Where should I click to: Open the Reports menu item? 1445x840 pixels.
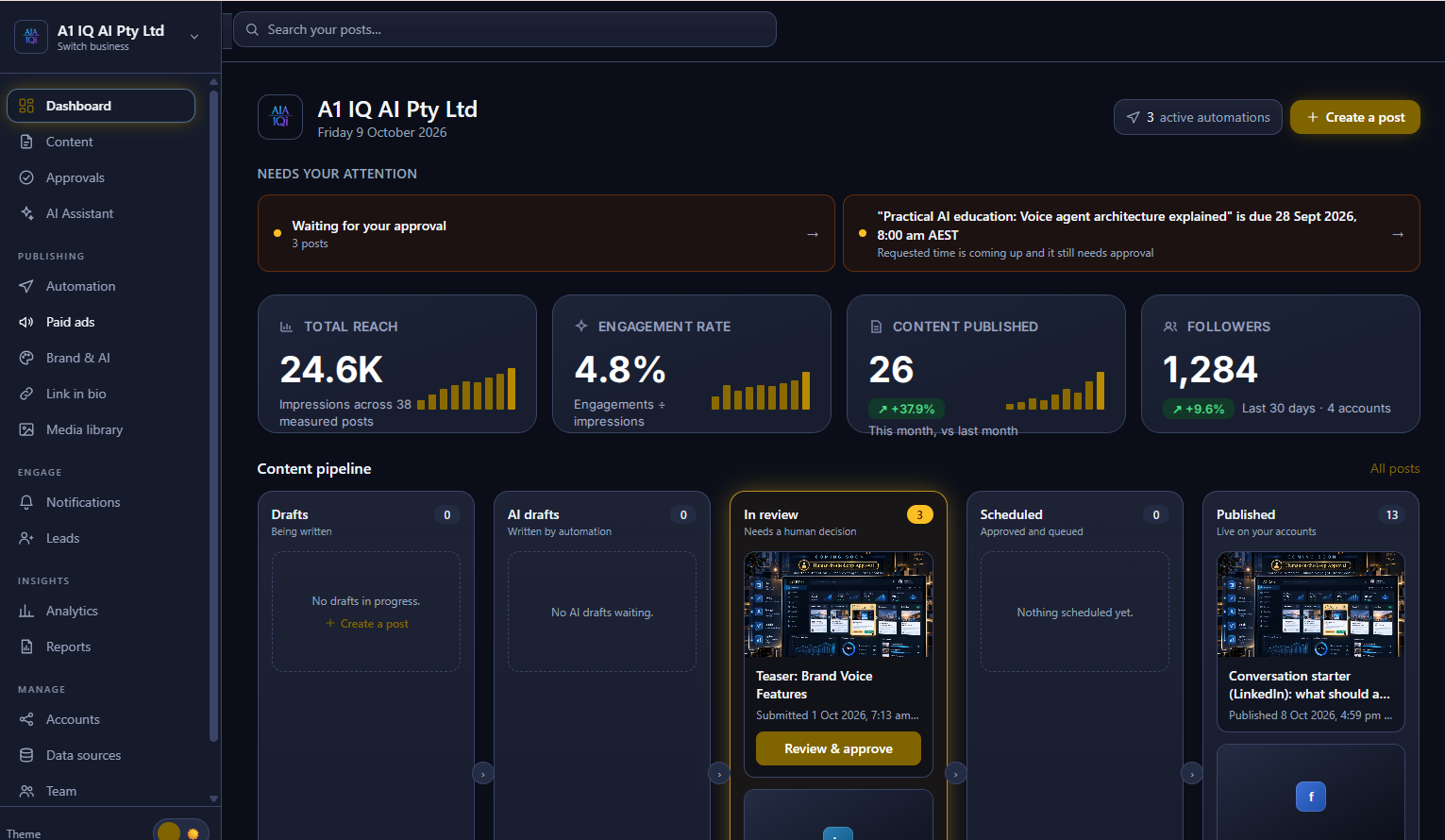101,647
